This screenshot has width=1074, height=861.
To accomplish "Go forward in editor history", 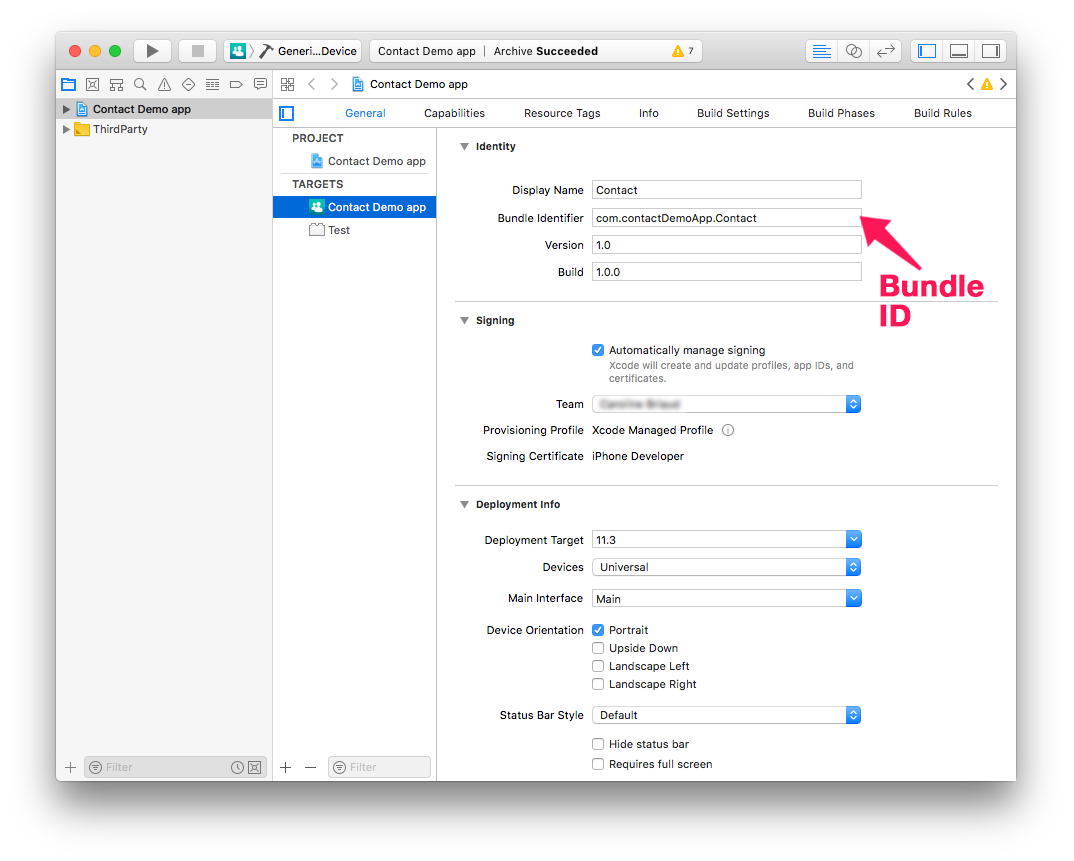I will [x=334, y=84].
